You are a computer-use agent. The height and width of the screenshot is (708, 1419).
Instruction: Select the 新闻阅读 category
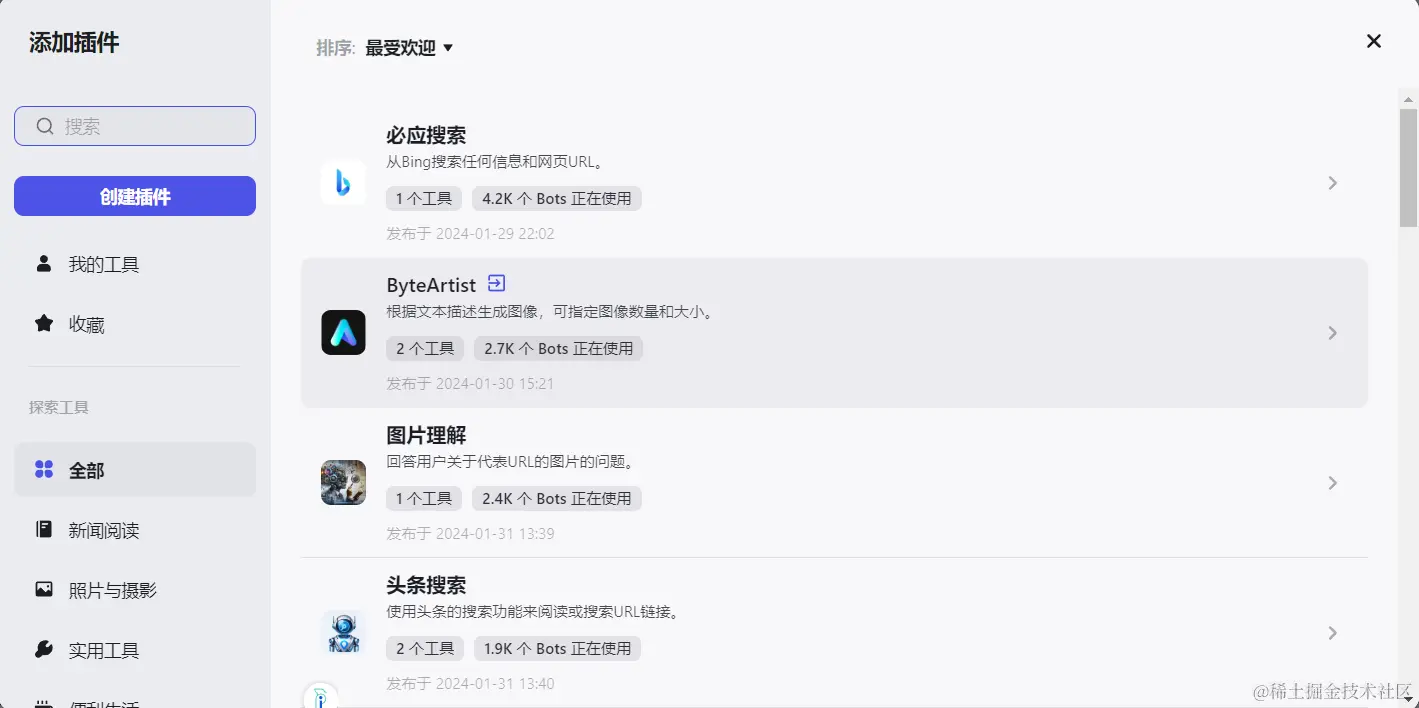point(103,530)
